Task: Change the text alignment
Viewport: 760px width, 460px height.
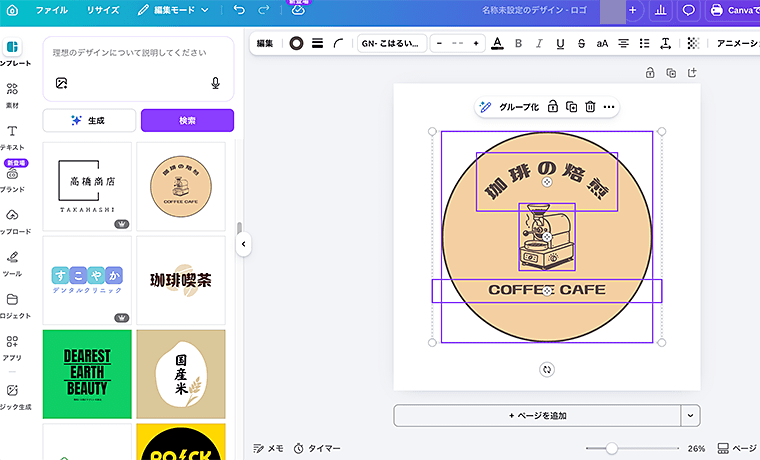Action: [623, 44]
